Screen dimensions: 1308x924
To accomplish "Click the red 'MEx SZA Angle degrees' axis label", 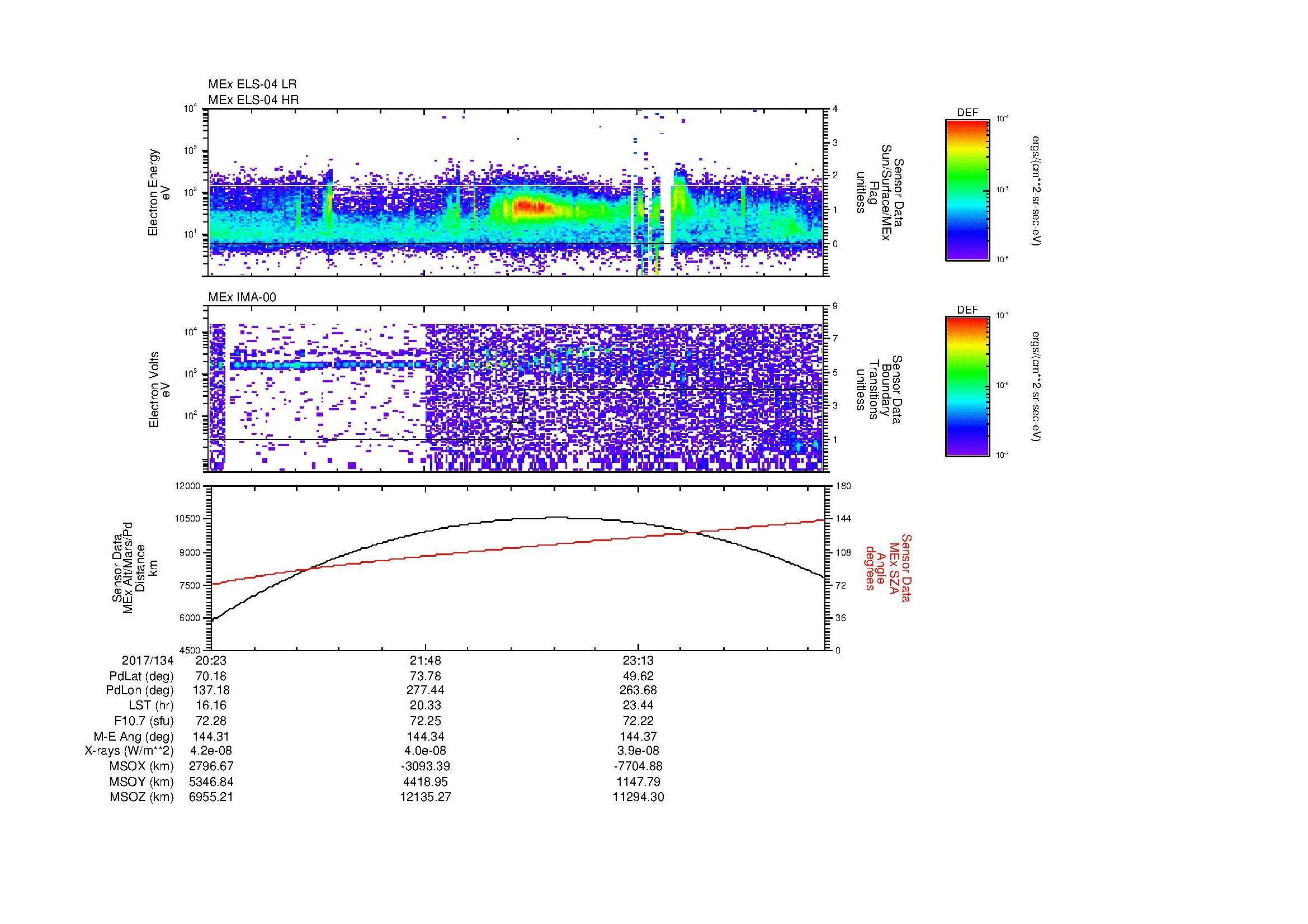I will [888, 567].
